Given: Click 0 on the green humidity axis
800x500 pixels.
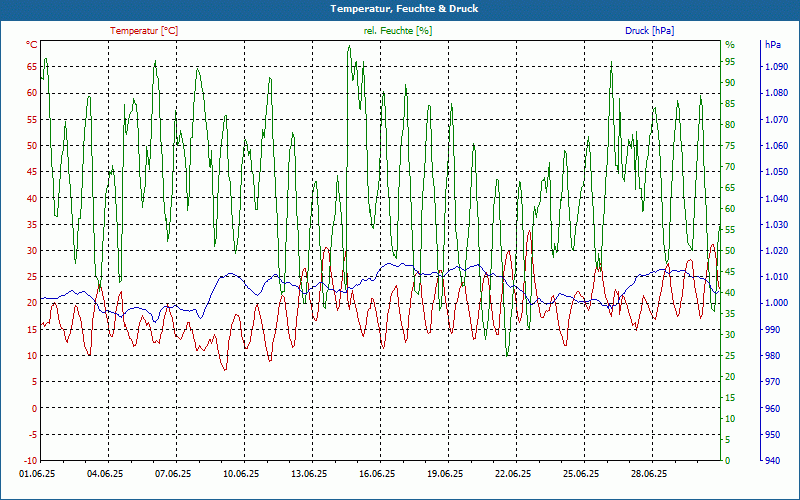Looking at the screenshot, I should click(x=728, y=461).
